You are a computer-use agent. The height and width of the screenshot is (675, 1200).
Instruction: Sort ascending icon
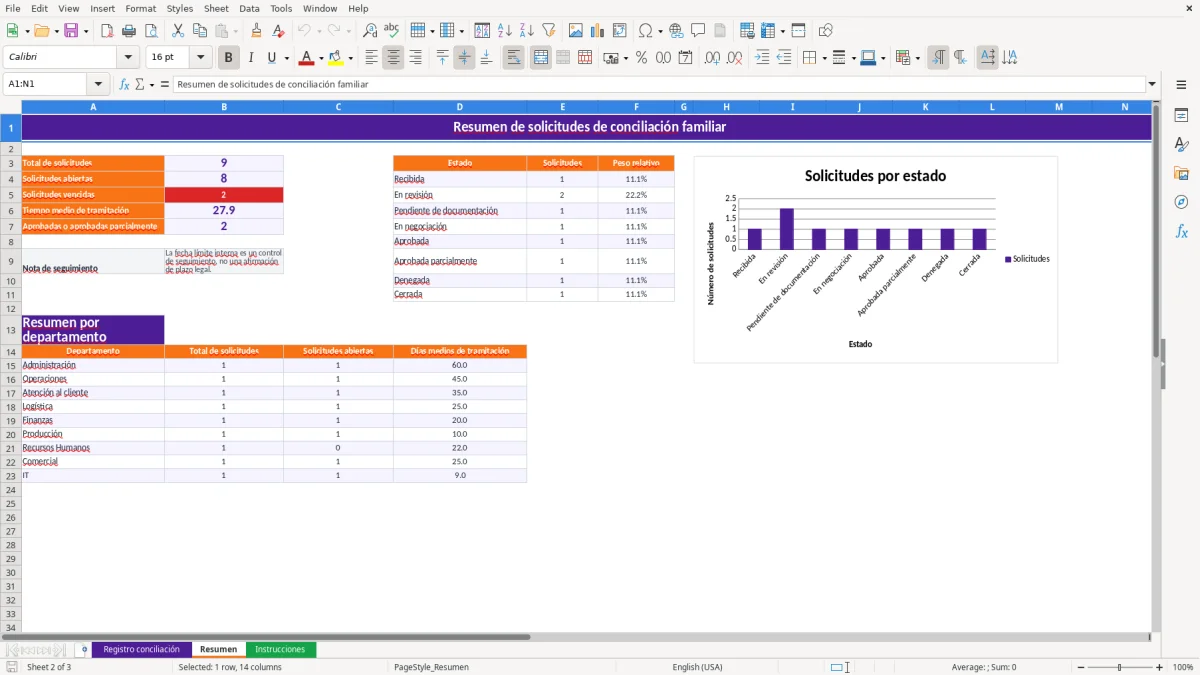click(505, 31)
